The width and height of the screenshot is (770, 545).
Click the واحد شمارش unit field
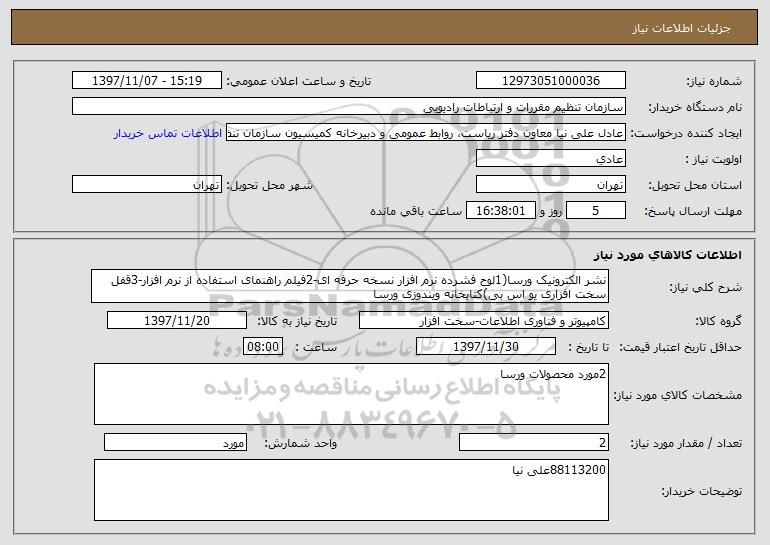(x=175, y=442)
